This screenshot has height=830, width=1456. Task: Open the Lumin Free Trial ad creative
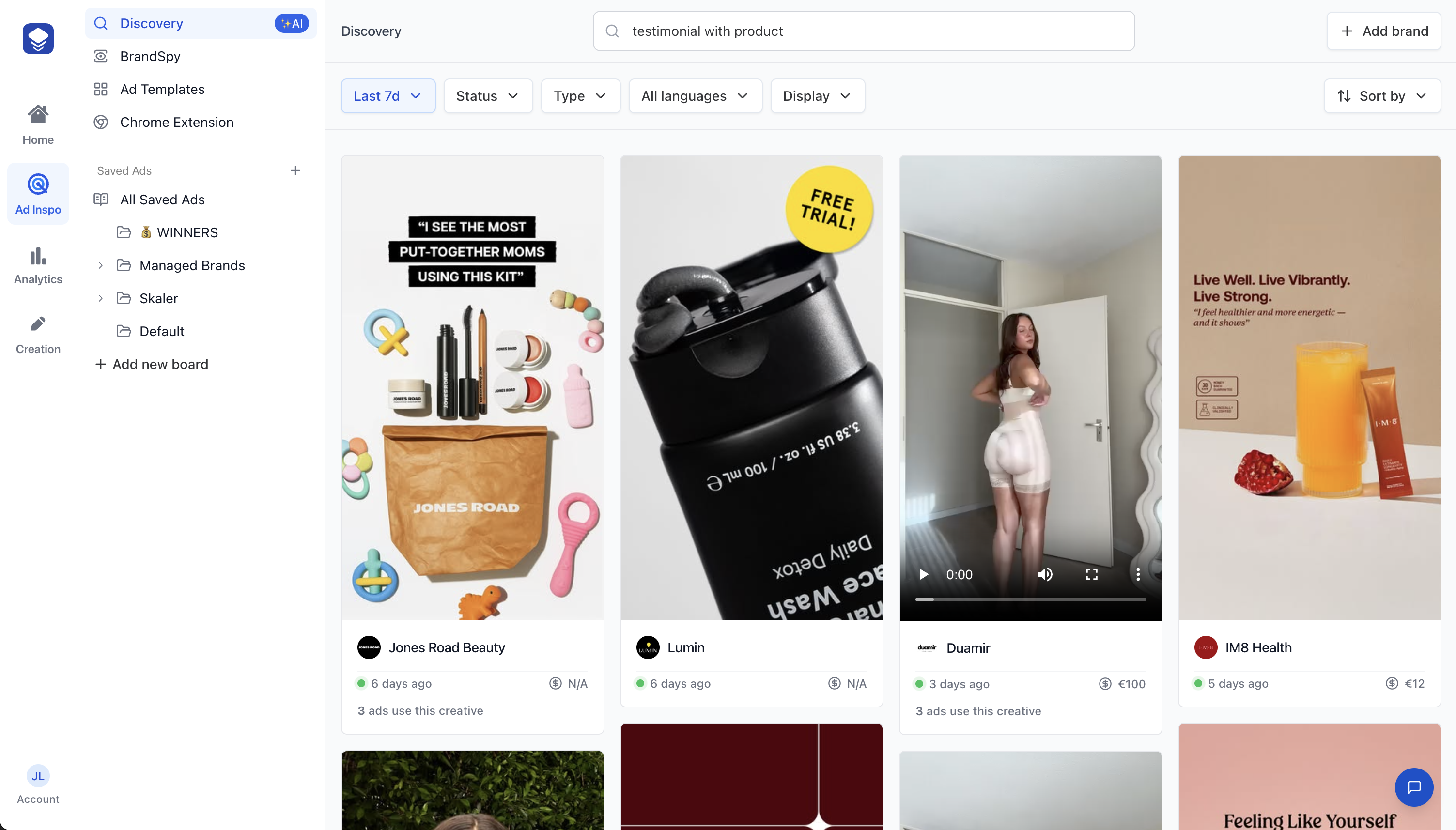751,387
